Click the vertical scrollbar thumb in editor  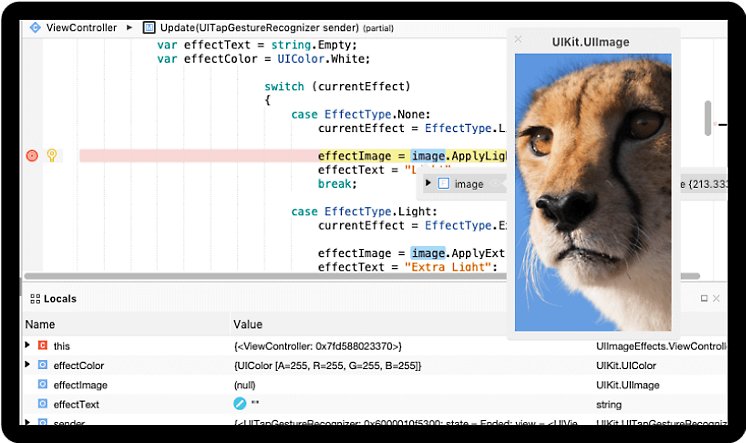pos(708,117)
